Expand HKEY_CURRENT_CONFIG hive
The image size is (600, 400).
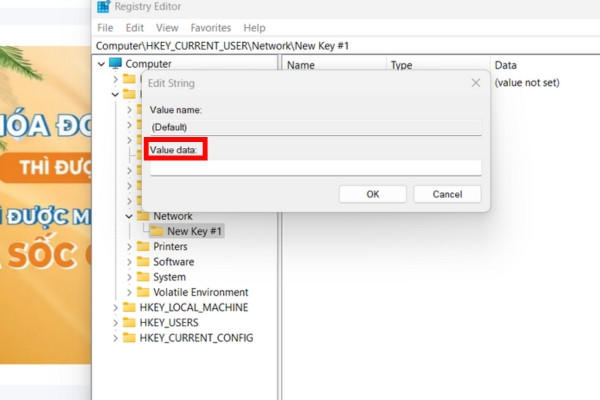[115, 338]
